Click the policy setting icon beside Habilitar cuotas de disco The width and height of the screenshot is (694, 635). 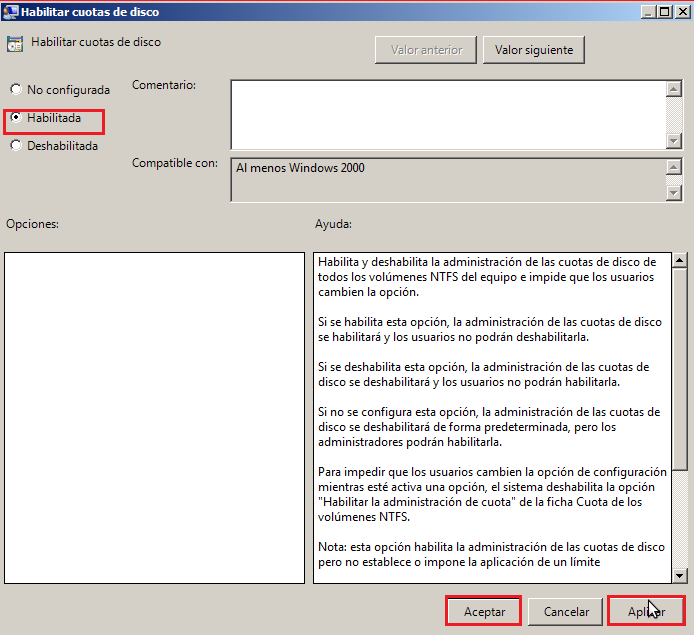point(15,43)
